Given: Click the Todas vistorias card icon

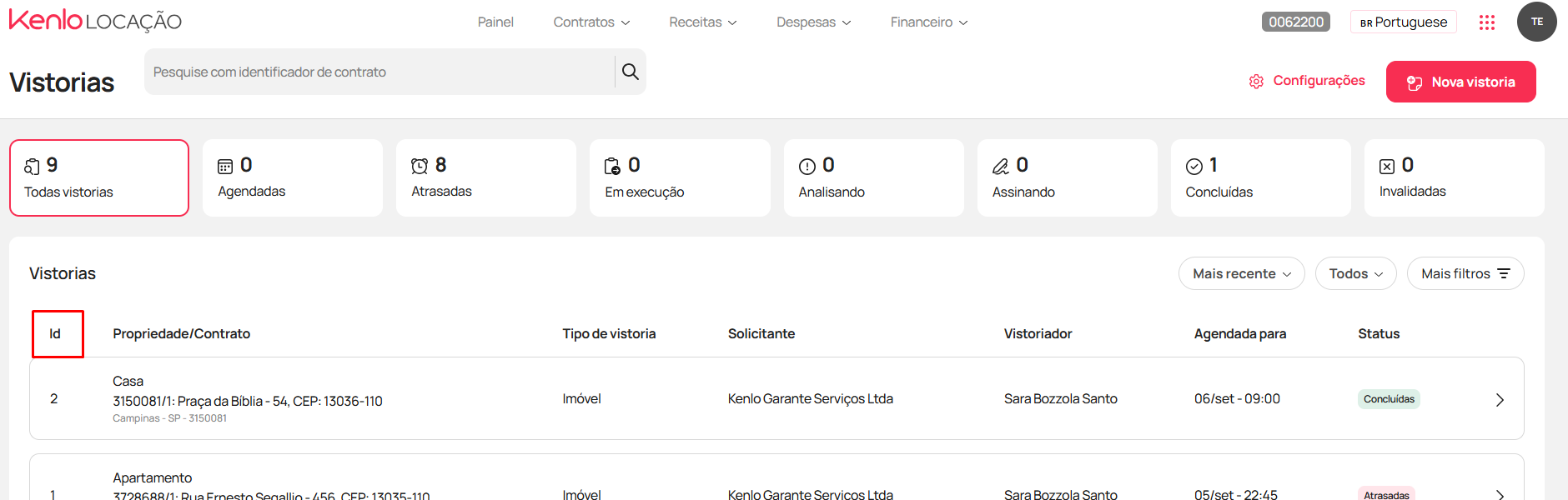Looking at the screenshot, I should tap(32, 167).
